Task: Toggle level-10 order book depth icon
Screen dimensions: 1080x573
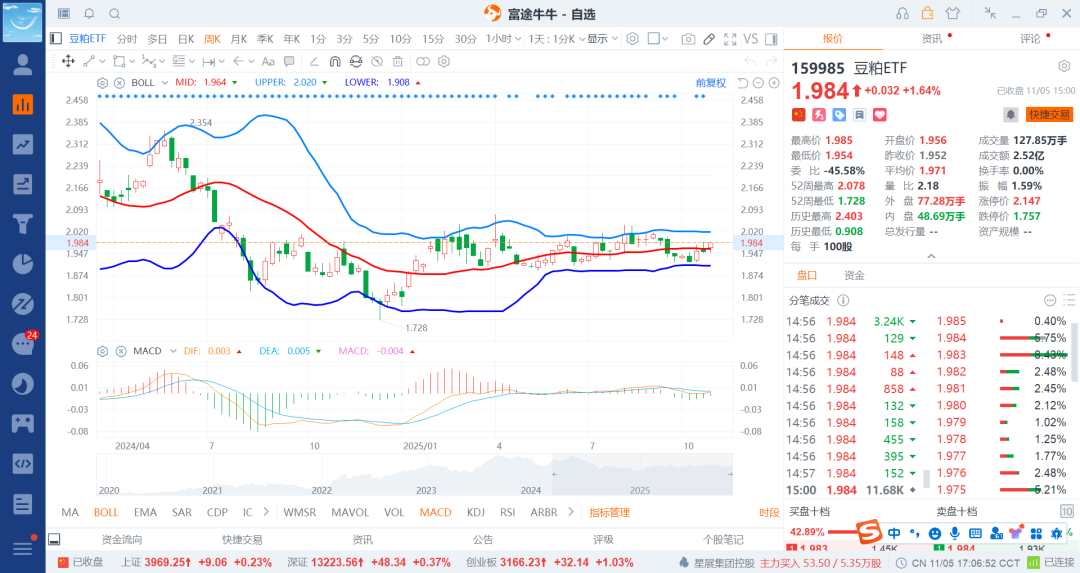Action: point(1066,511)
